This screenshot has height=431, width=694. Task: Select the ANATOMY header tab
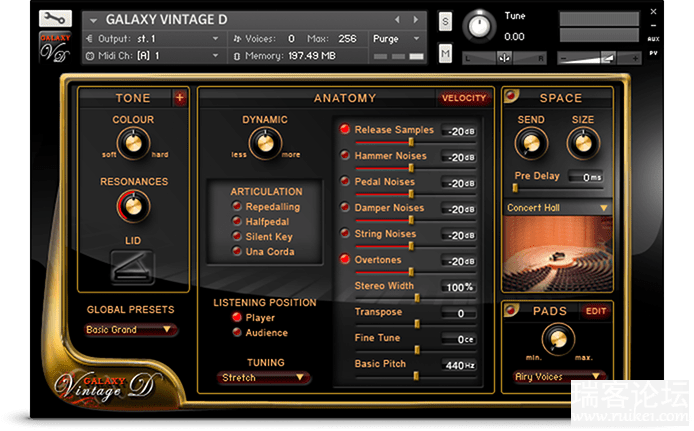pos(345,98)
